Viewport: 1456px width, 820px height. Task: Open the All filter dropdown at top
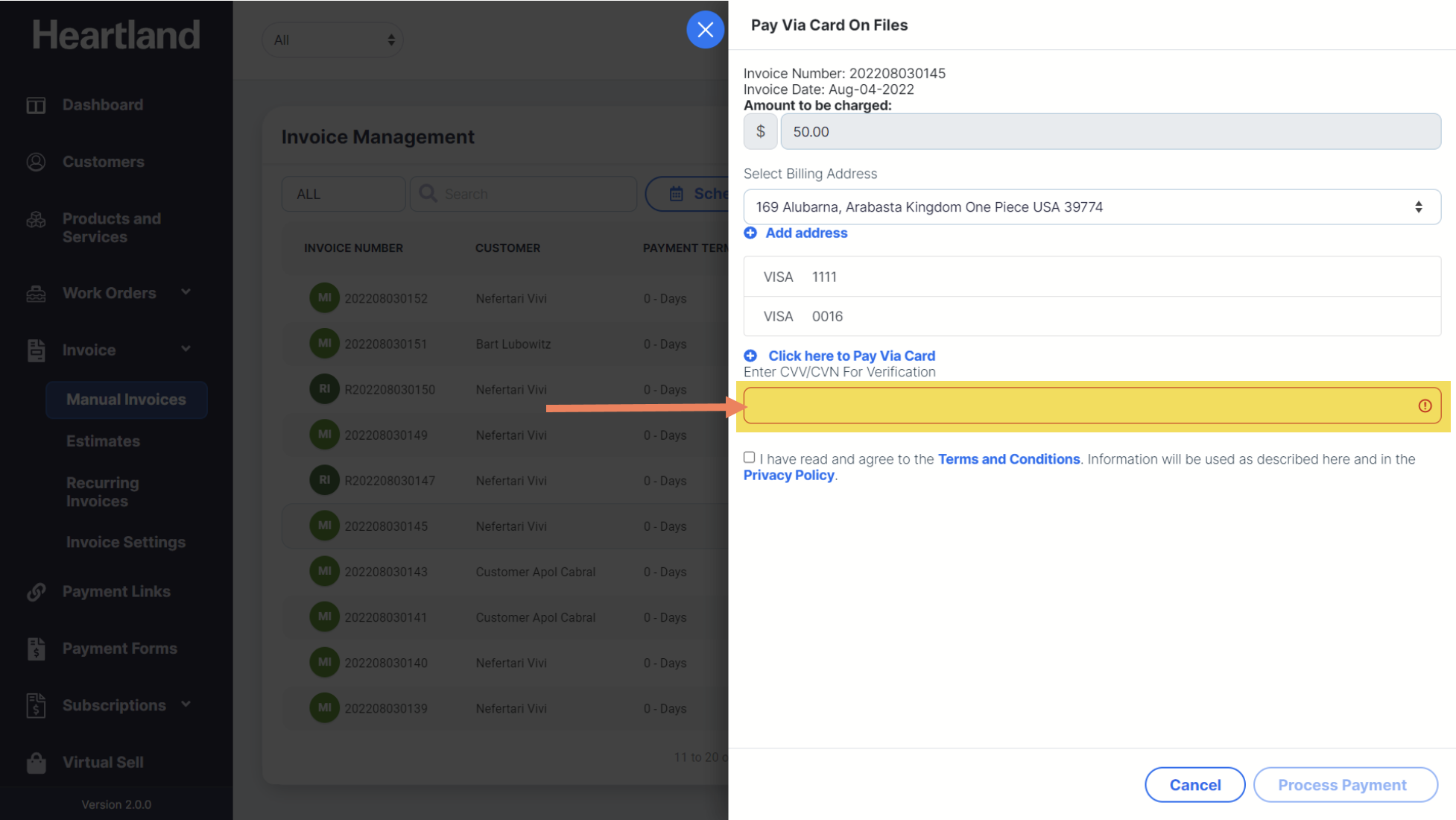(x=332, y=40)
